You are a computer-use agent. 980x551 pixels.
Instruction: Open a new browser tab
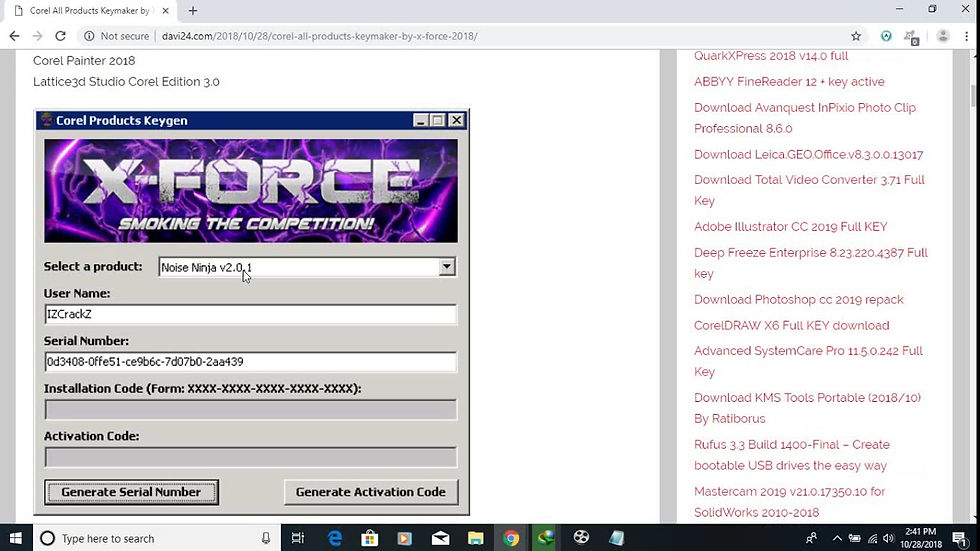tap(192, 11)
